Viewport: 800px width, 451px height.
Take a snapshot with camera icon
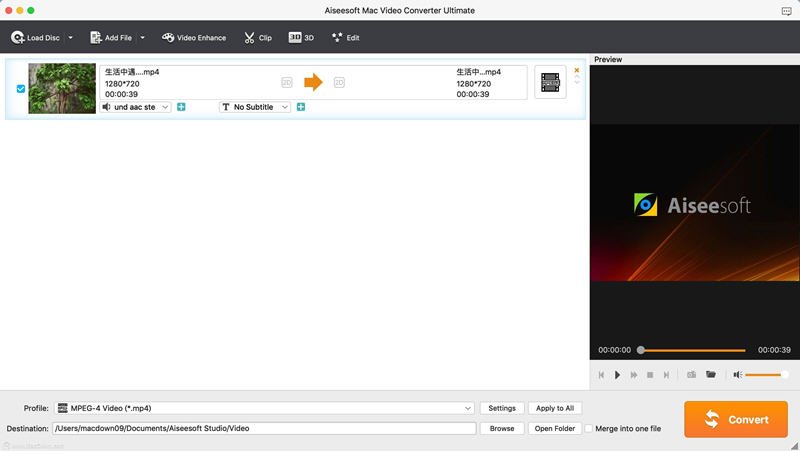tap(691, 374)
